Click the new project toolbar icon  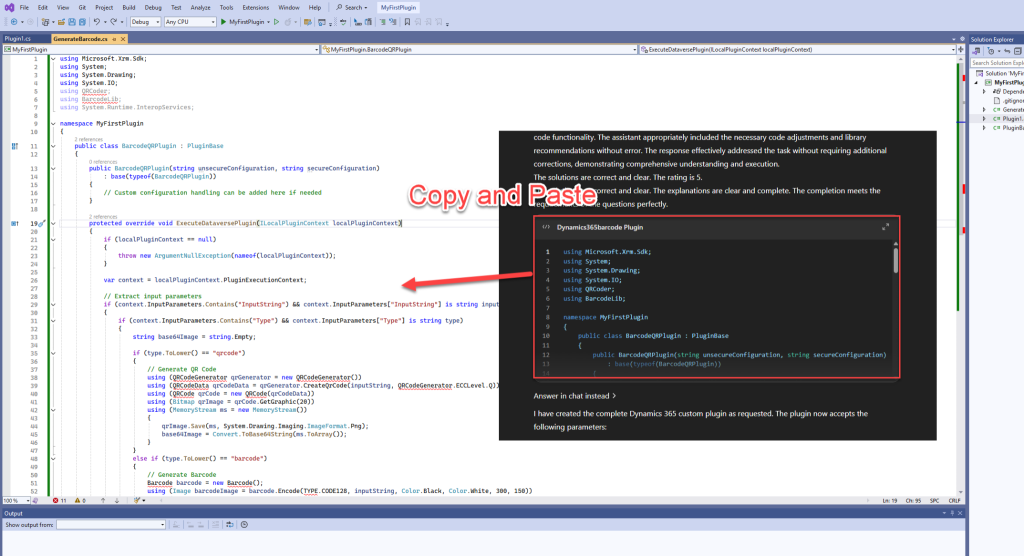coord(46,22)
